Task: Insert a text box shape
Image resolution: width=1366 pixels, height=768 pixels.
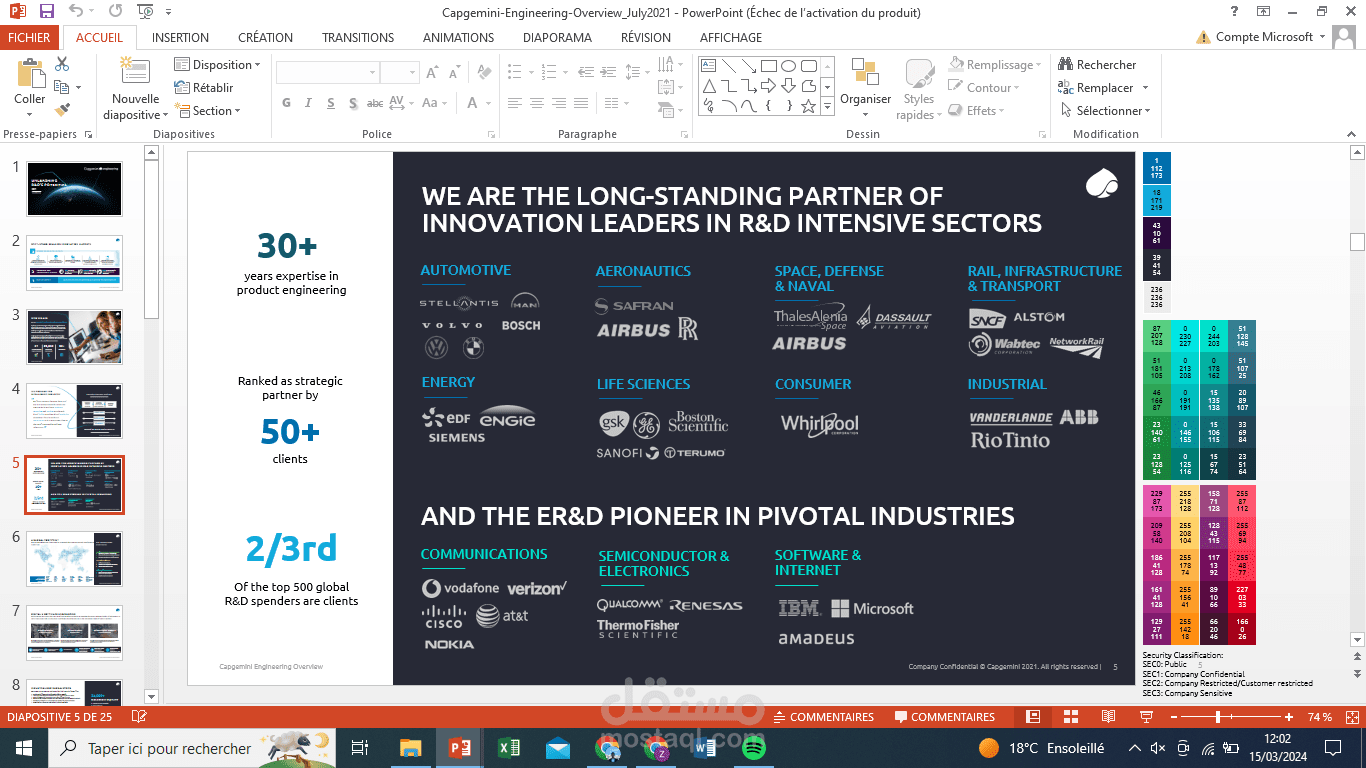Action: (x=708, y=65)
